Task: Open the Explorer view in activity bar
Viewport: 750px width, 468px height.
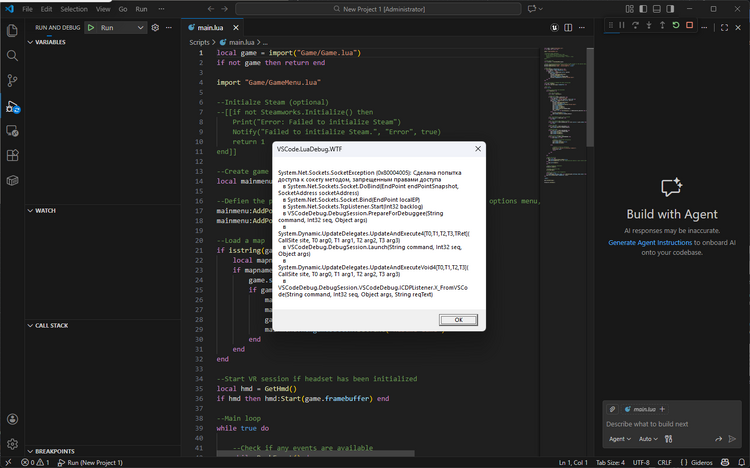Action: click(x=12, y=31)
